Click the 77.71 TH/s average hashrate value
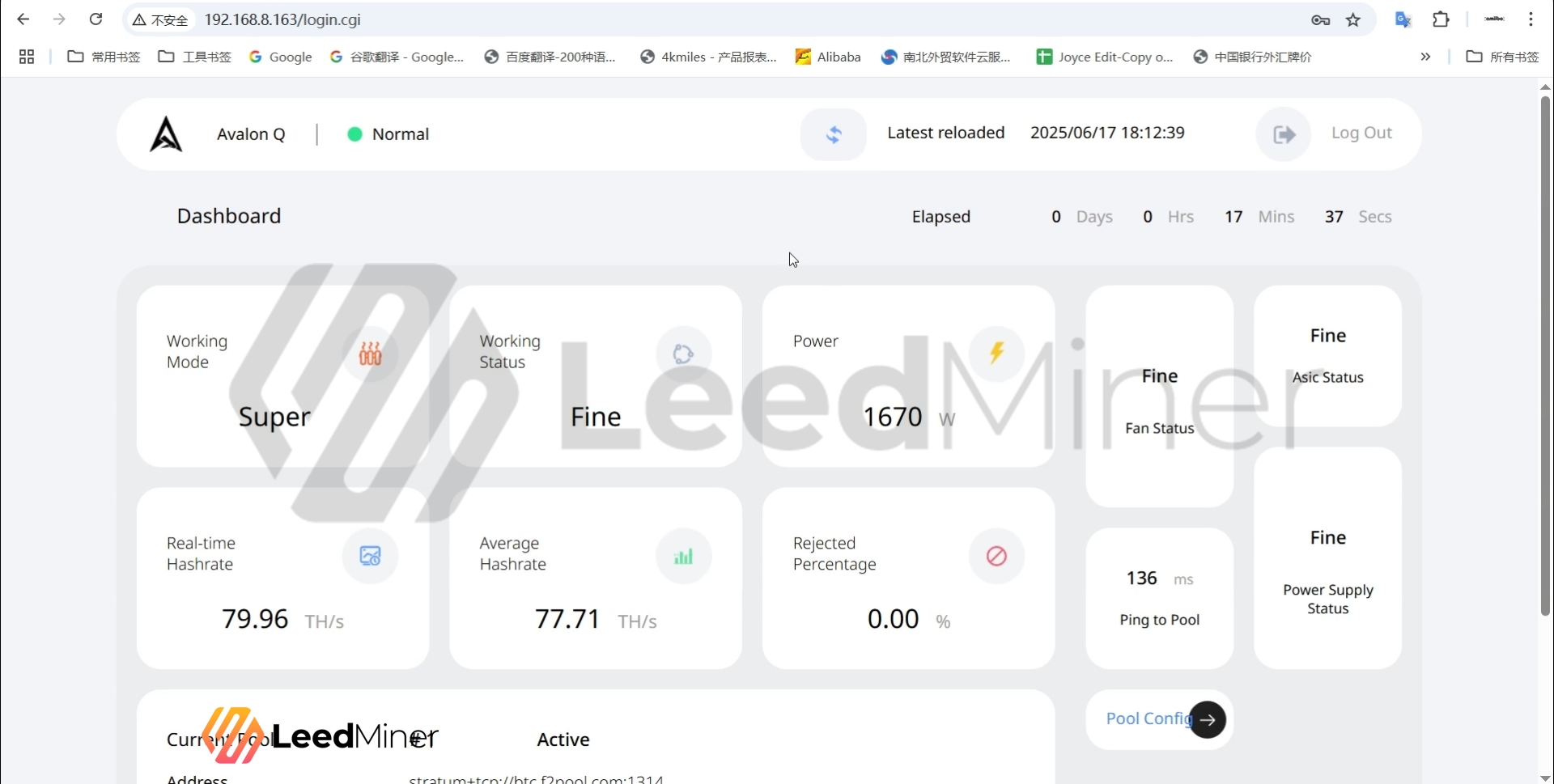The height and width of the screenshot is (784, 1554). 596,620
